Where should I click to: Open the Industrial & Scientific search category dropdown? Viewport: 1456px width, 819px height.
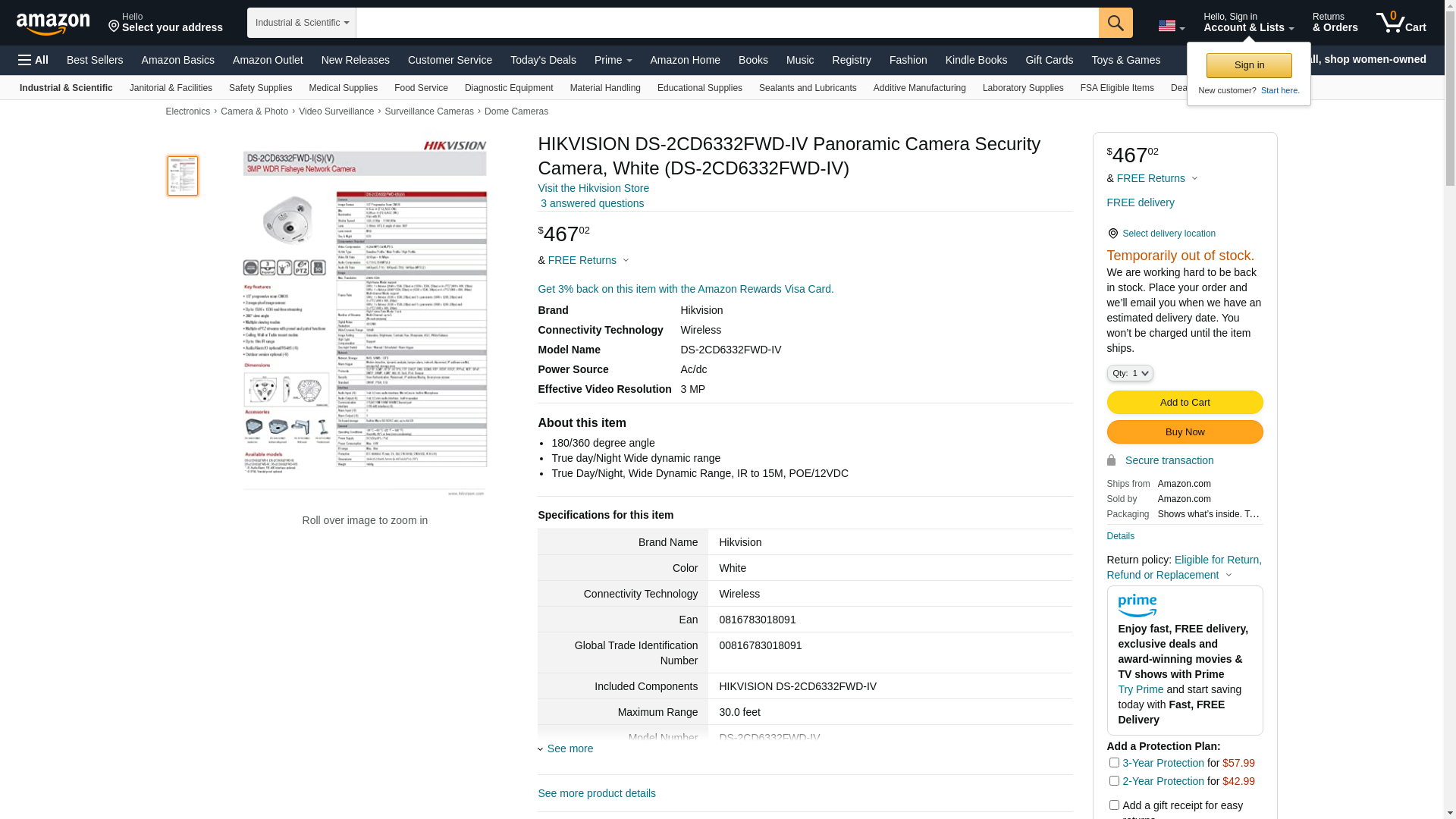(x=302, y=23)
